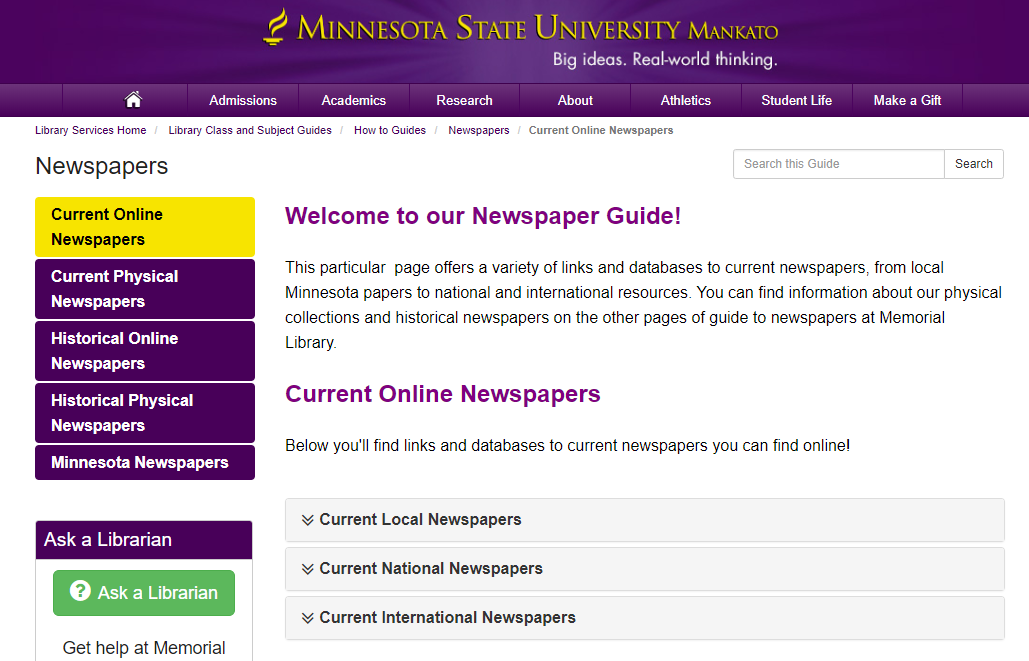Select the Research navigation item
Image resolution: width=1029 pixels, height=661 pixels.
[464, 100]
